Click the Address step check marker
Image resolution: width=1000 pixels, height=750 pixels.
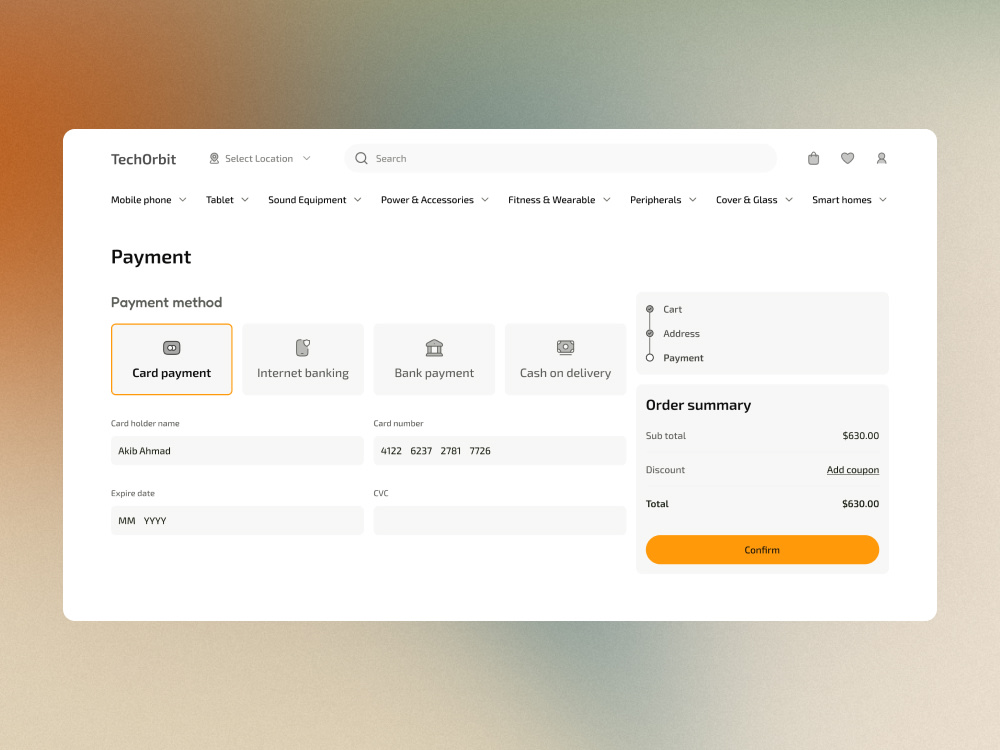(x=650, y=334)
